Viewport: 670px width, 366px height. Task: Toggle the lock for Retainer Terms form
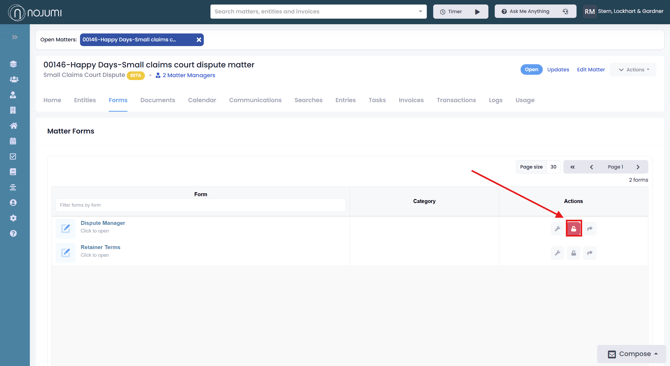pos(573,253)
